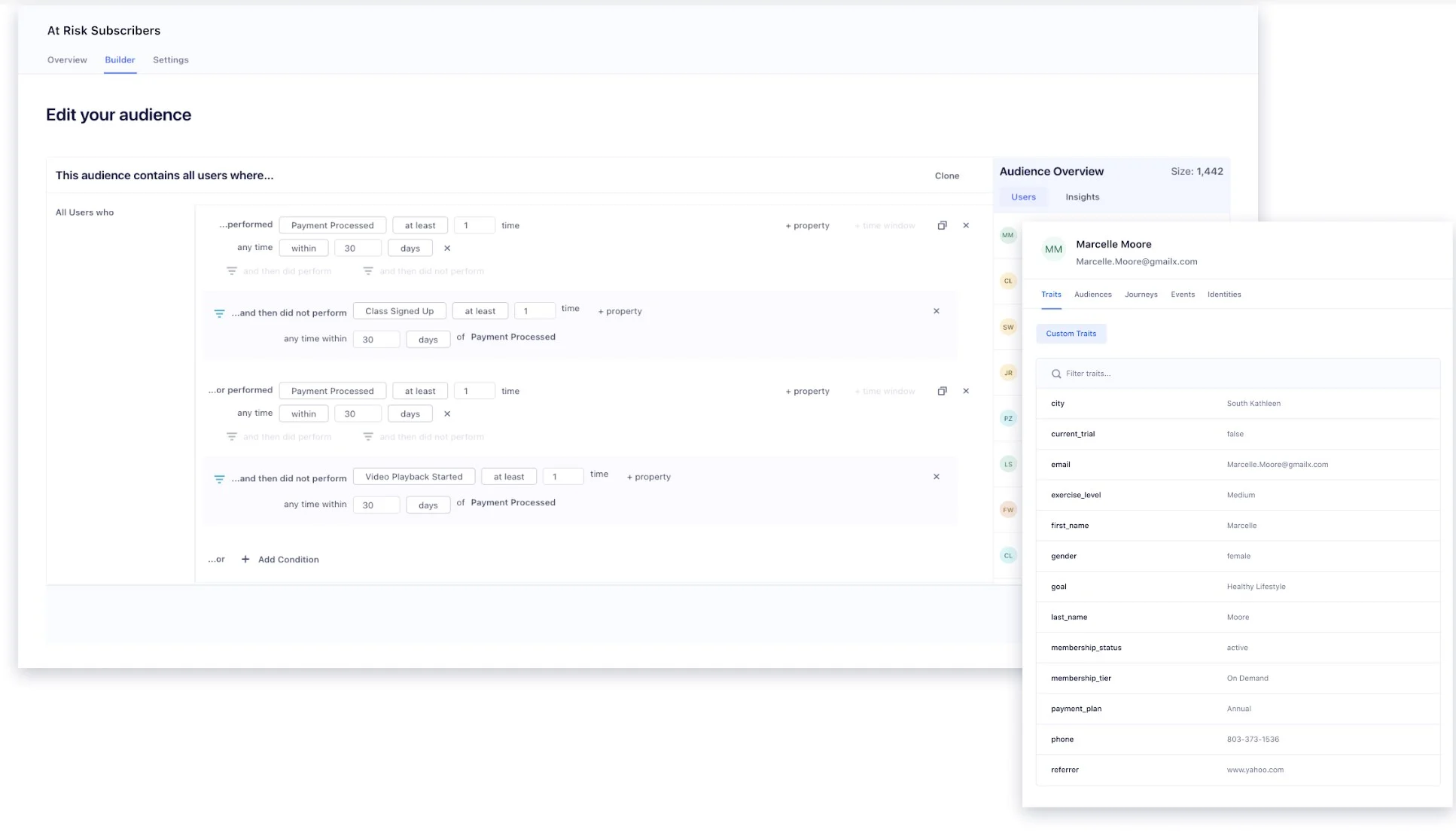Expand the at least frequency dropdown
This screenshot has height=836, width=1456.
[x=419, y=225]
